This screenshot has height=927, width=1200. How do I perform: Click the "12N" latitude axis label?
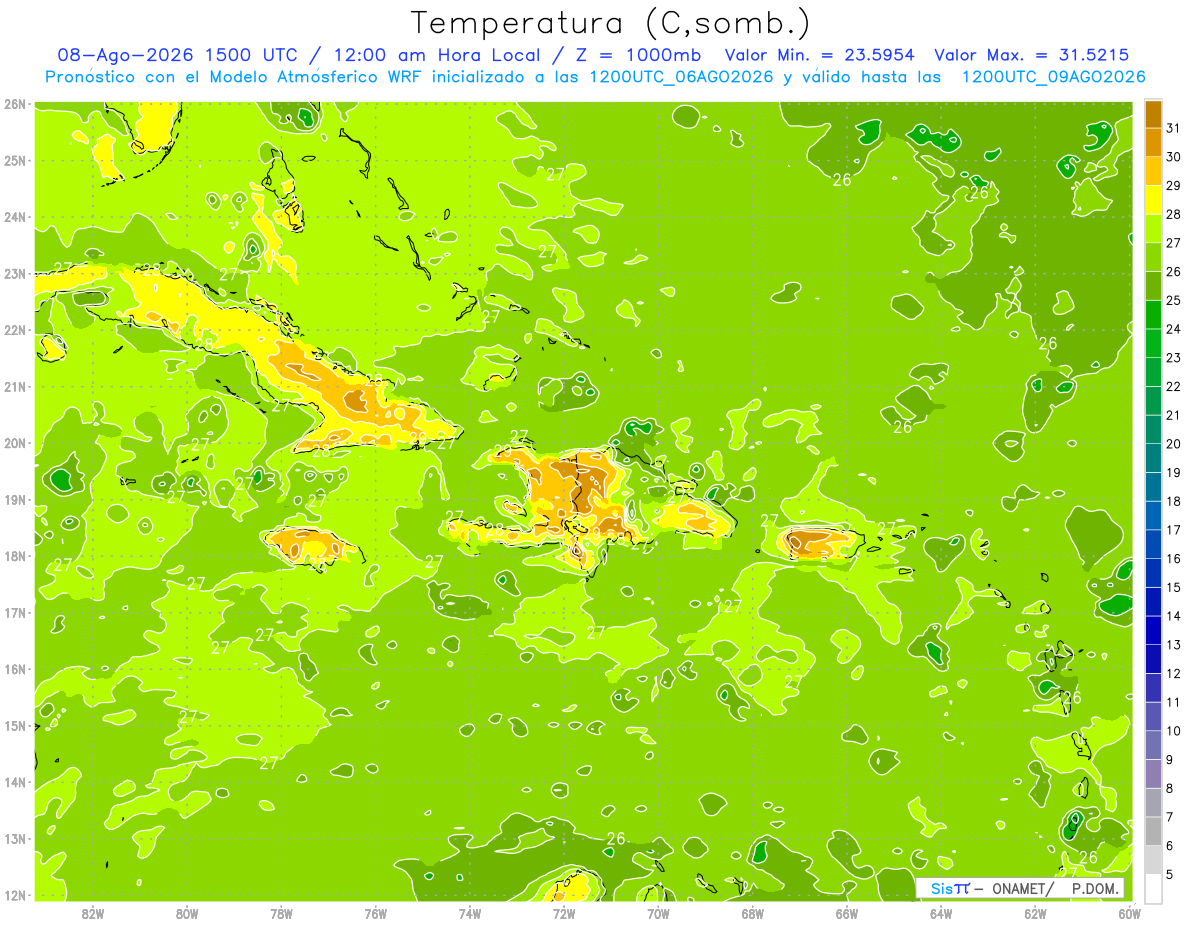[15, 895]
